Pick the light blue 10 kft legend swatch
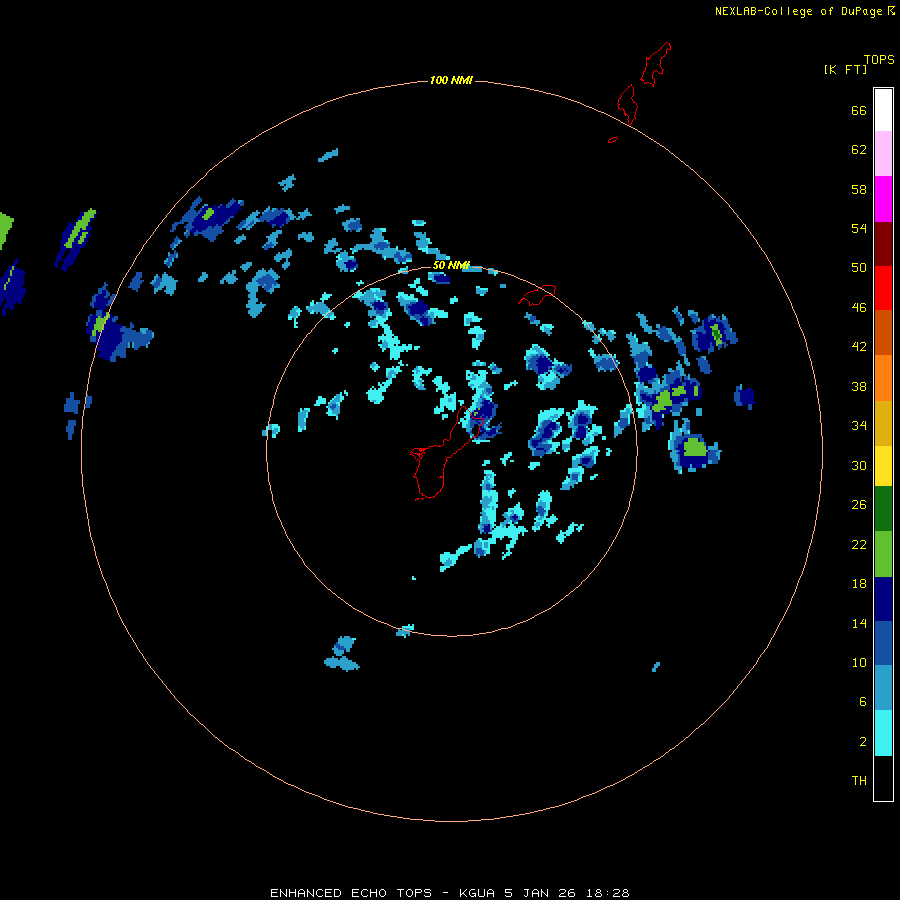900x900 pixels. 883,687
